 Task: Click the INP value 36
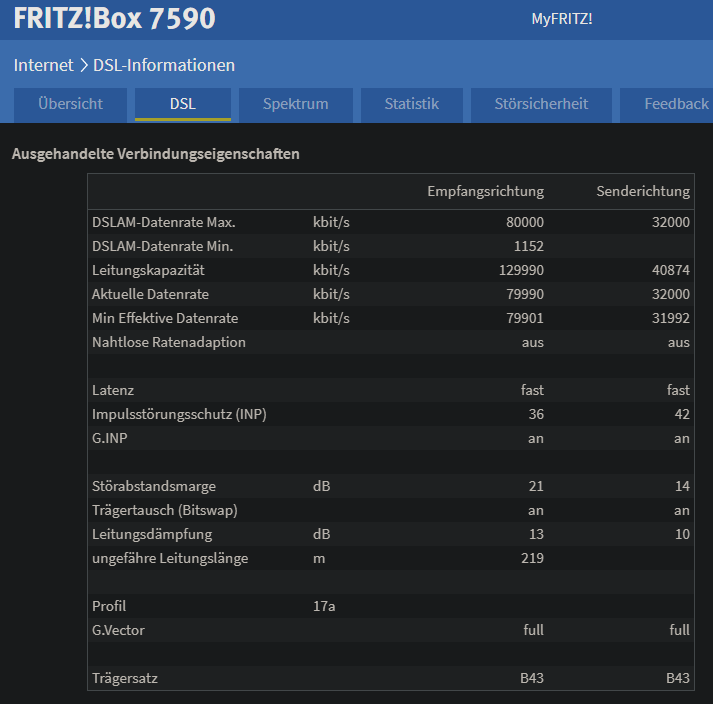[536, 414]
